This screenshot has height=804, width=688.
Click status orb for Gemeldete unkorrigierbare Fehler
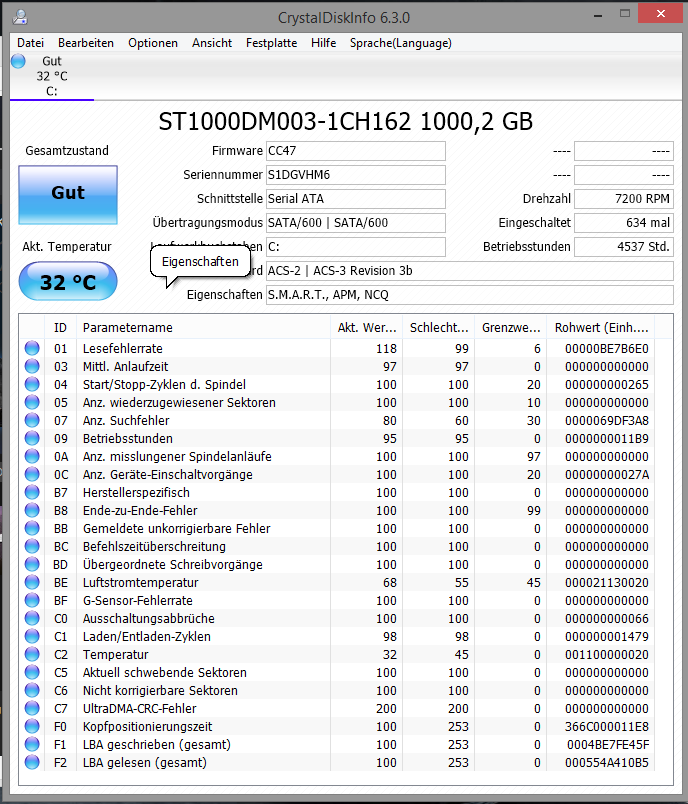point(32,528)
